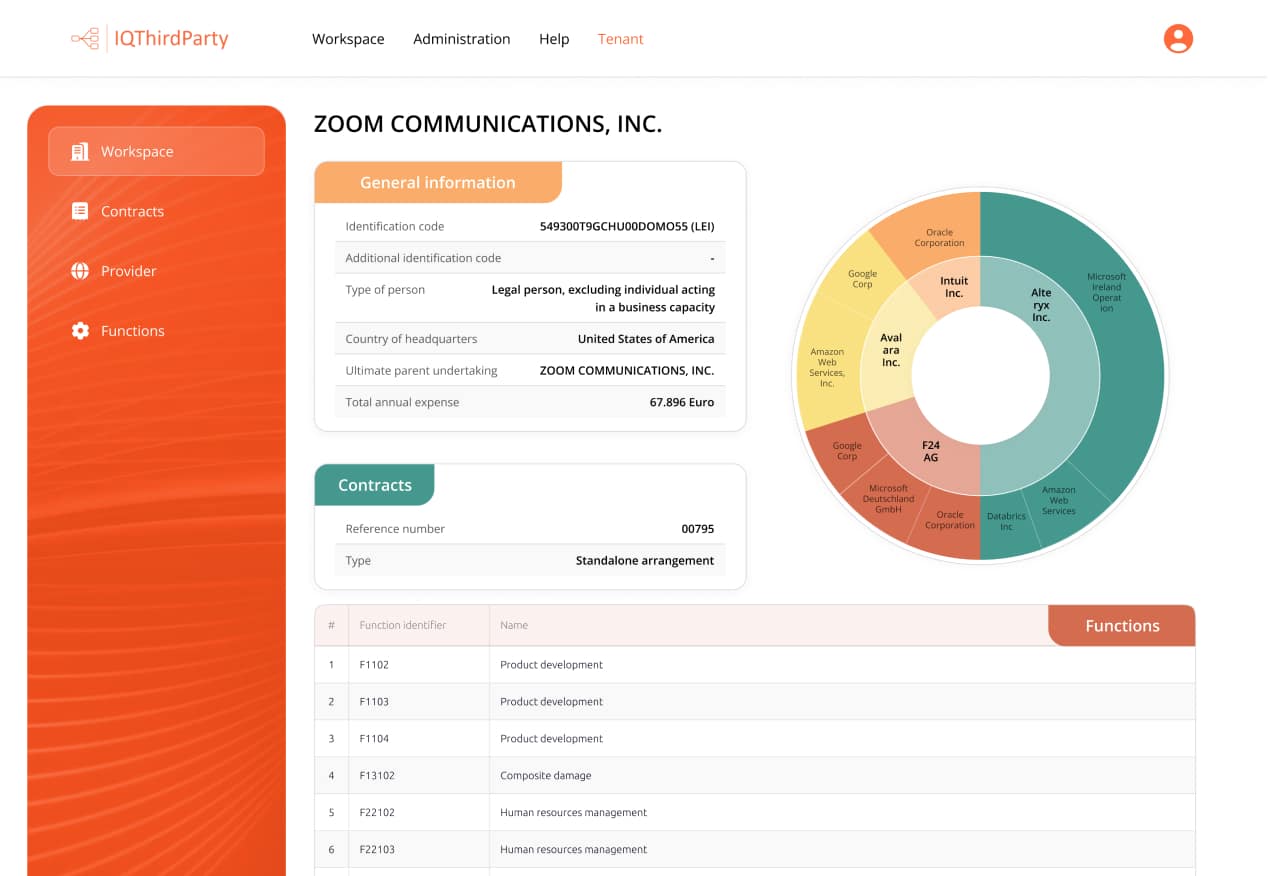The height and width of the screenshot is (876, 1268).
Task: Click the Contracts list icon in sidebar
Action: 80,211
